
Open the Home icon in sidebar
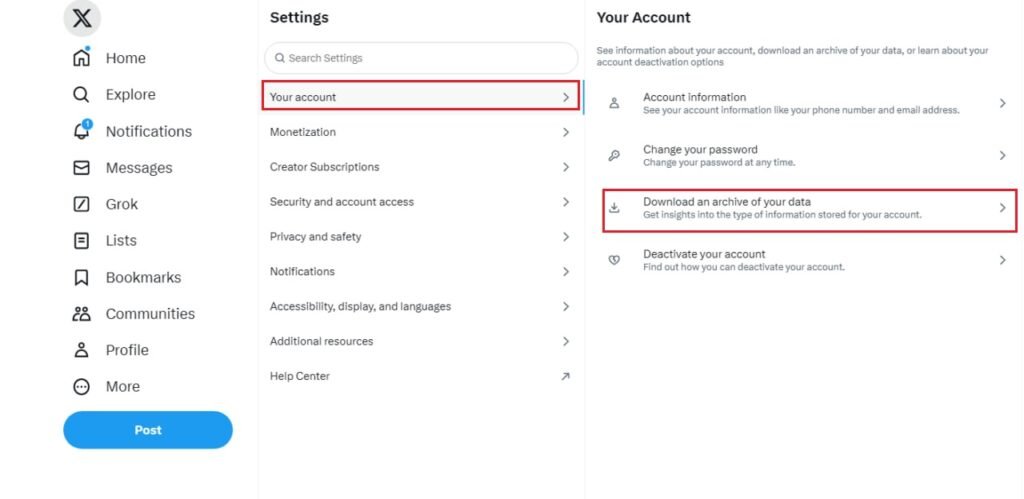pyautogui.click(x=82, y=58)
